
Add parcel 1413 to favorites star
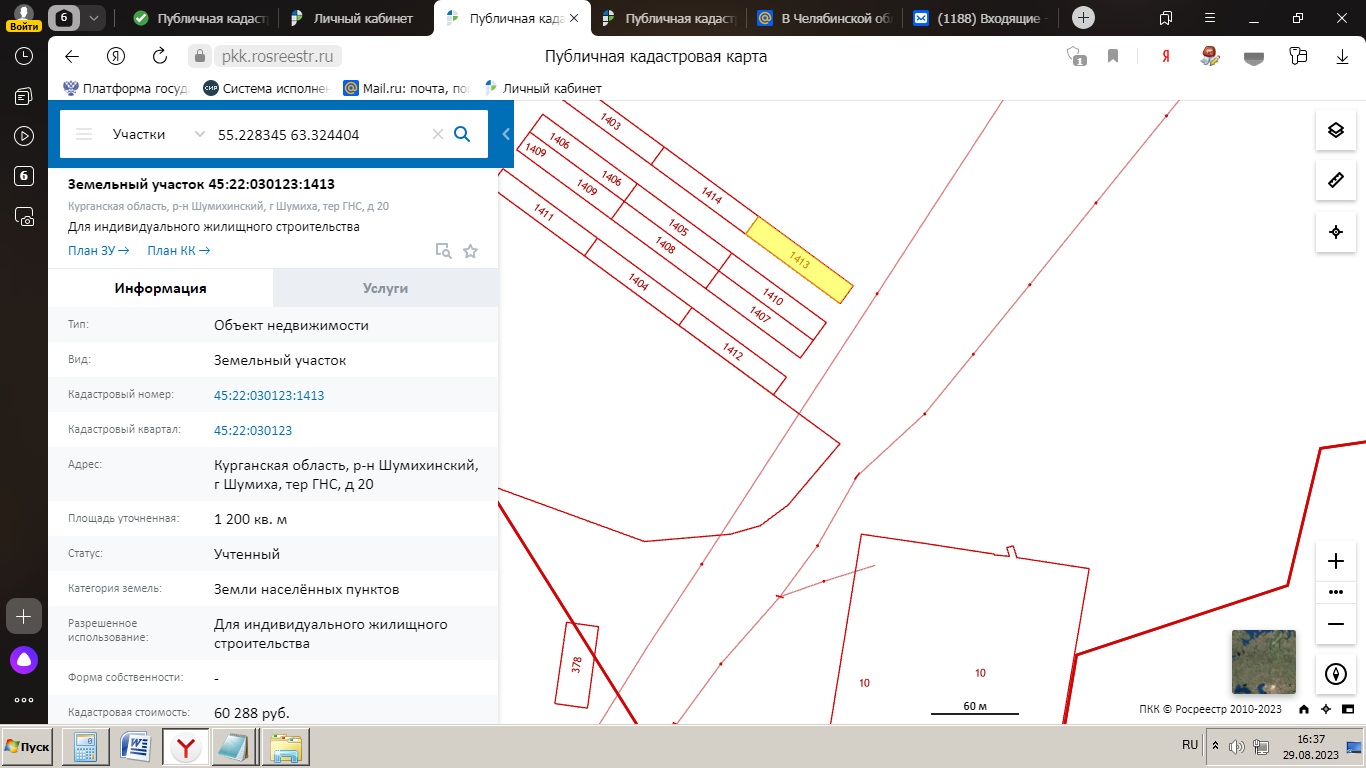tap(470, 251)
